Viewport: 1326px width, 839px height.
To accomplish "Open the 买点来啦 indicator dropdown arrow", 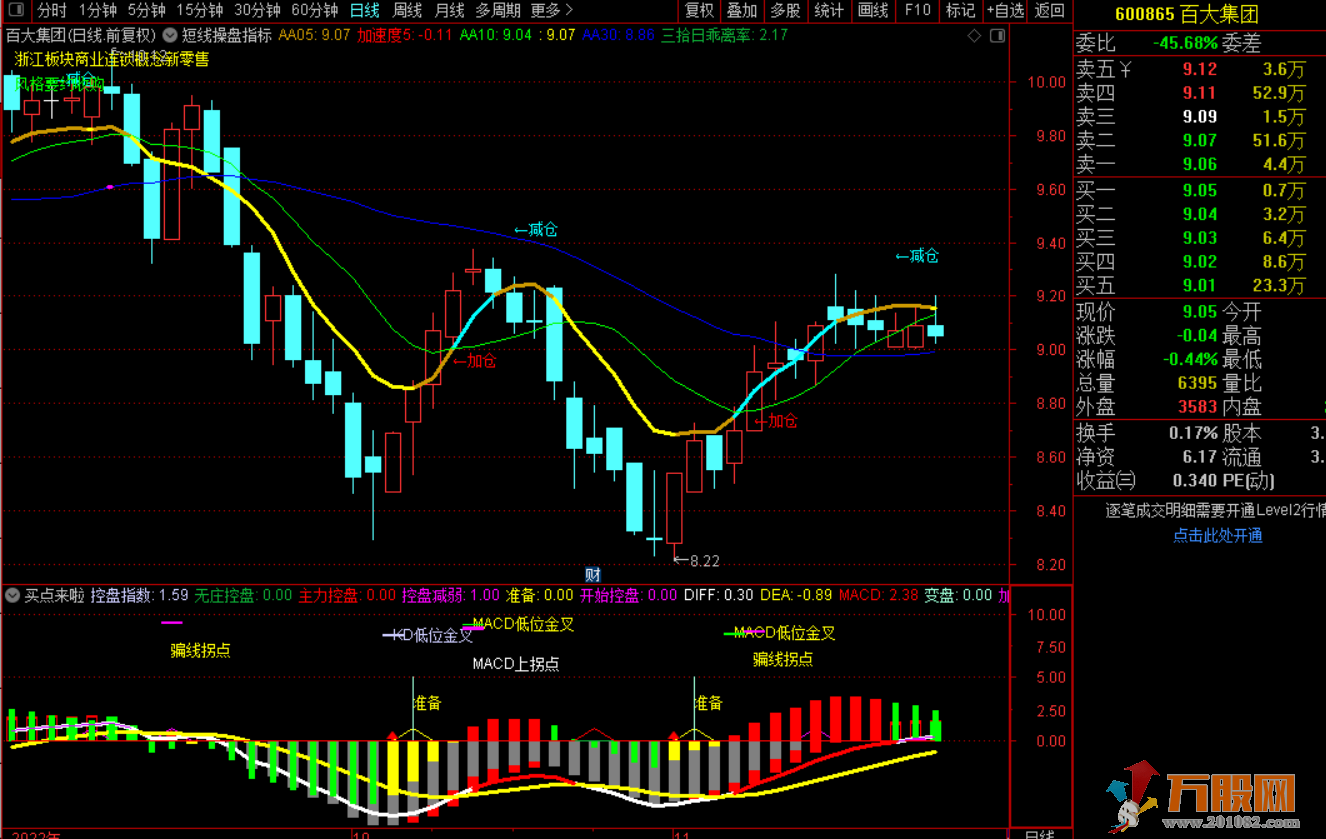I will 12,595.
